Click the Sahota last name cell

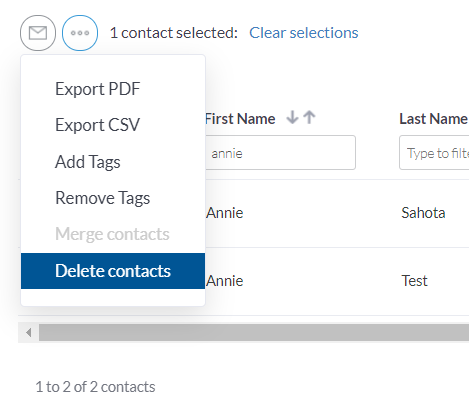pyautogui.click(x=423, y=213)
